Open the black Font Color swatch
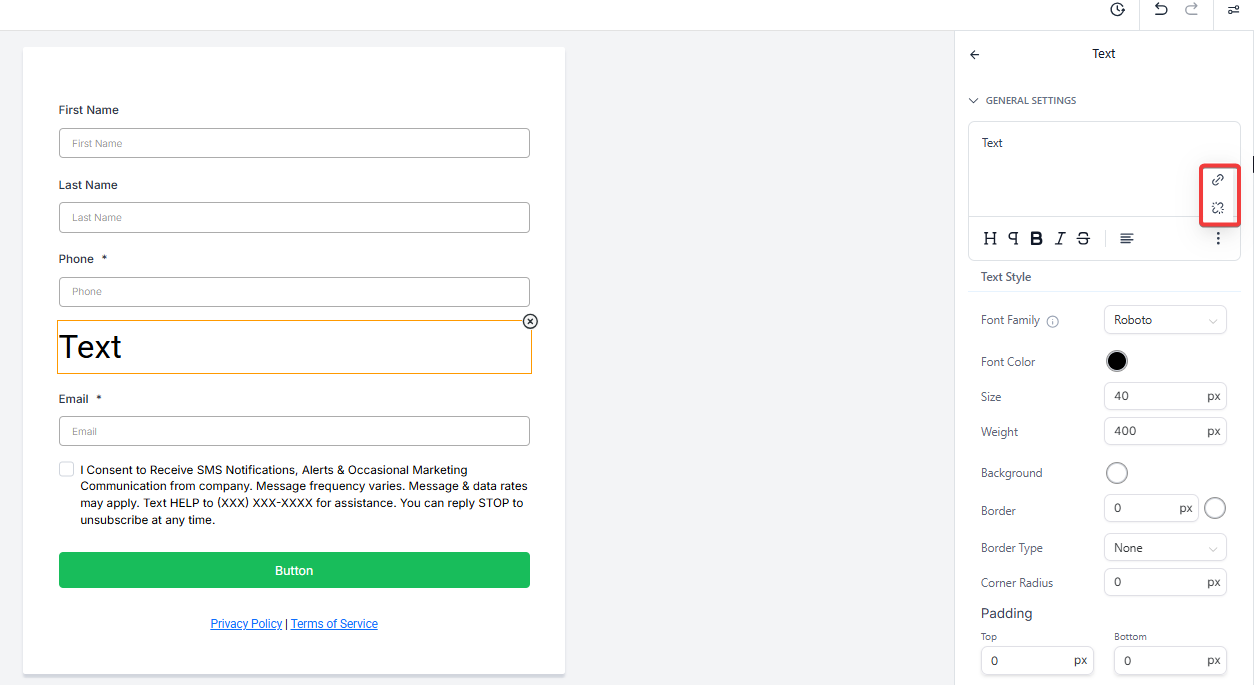The height and width of the screenshot is (685, 1254). (x=1116, y=361)
